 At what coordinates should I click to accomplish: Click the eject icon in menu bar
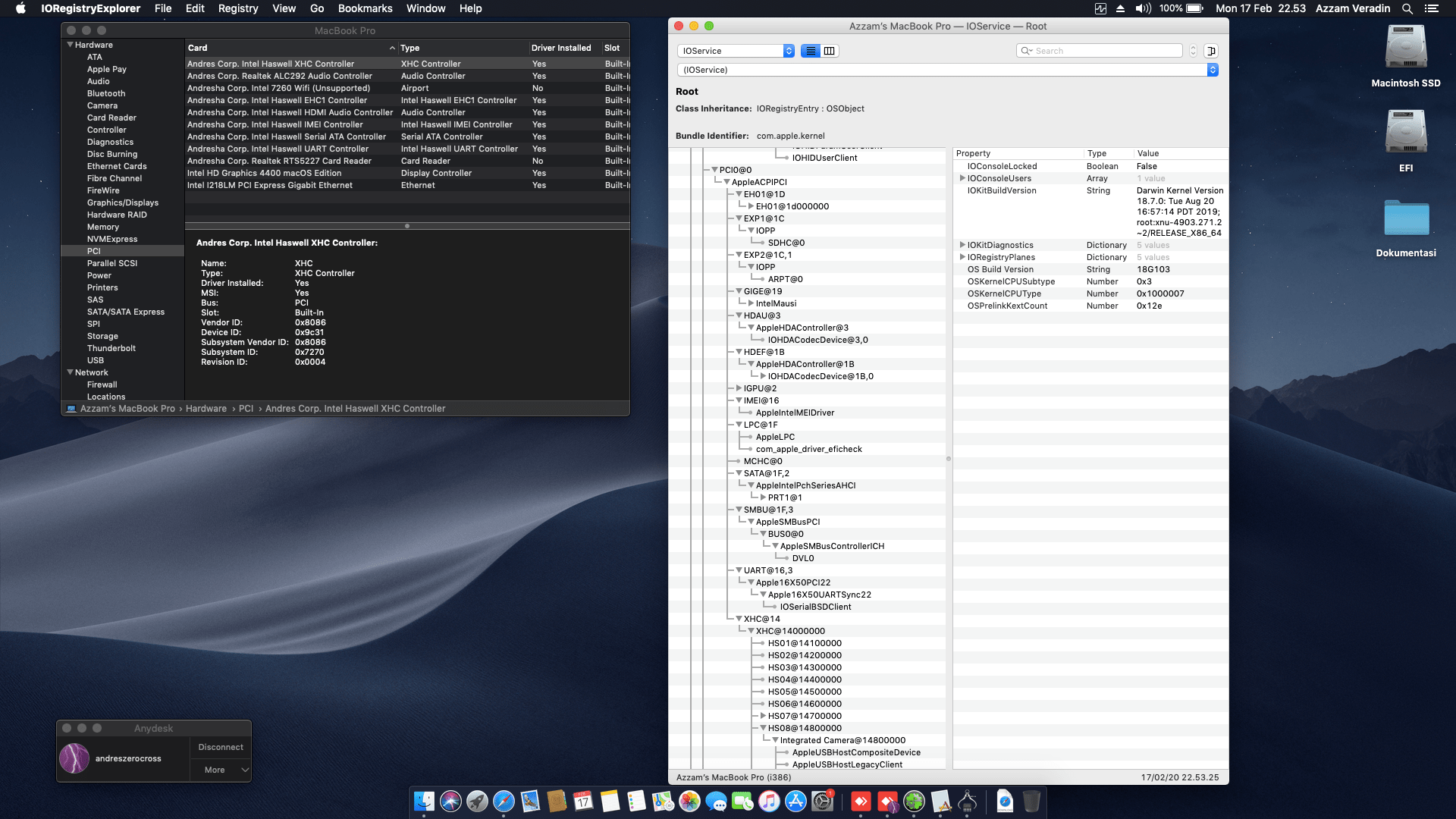click(1120, 8)
